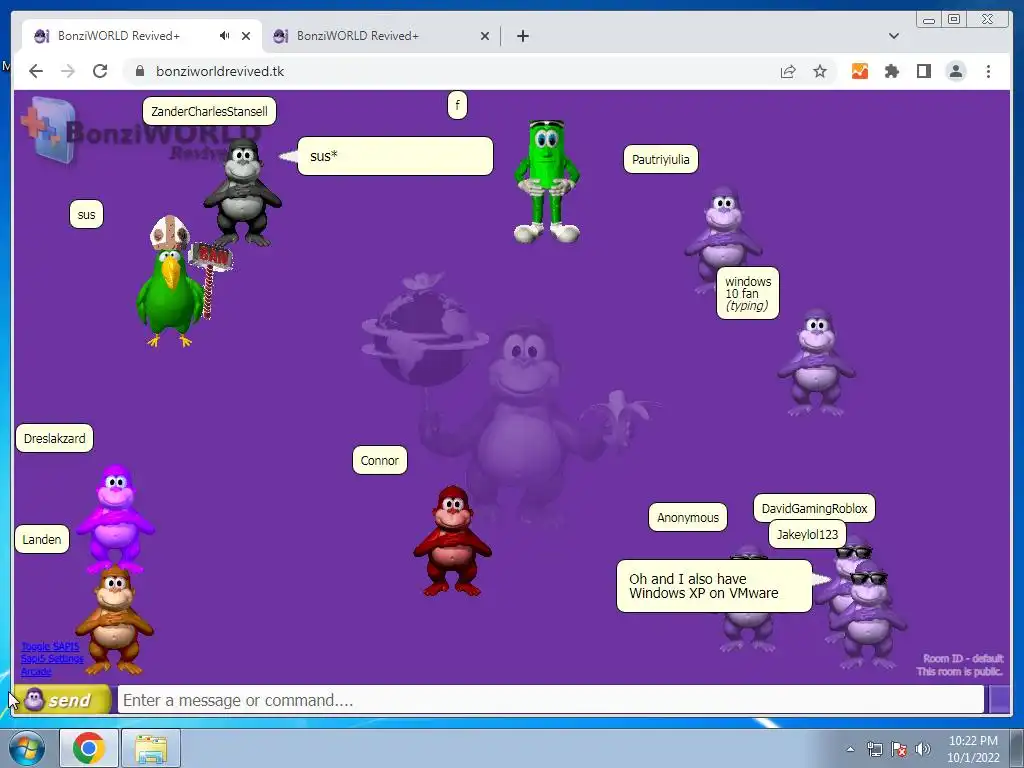The height and width of the screenshot is (768, 1024).
Task: Open the volume speaker tray icon
Action: 923,749
